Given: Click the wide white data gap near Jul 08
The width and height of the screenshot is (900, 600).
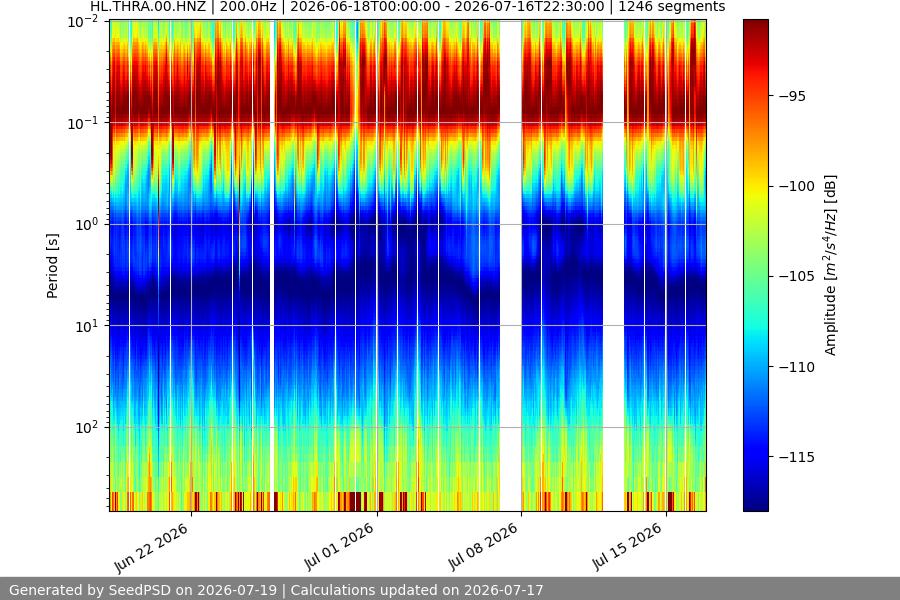Looking at the screenshot, I should point(511,265).
